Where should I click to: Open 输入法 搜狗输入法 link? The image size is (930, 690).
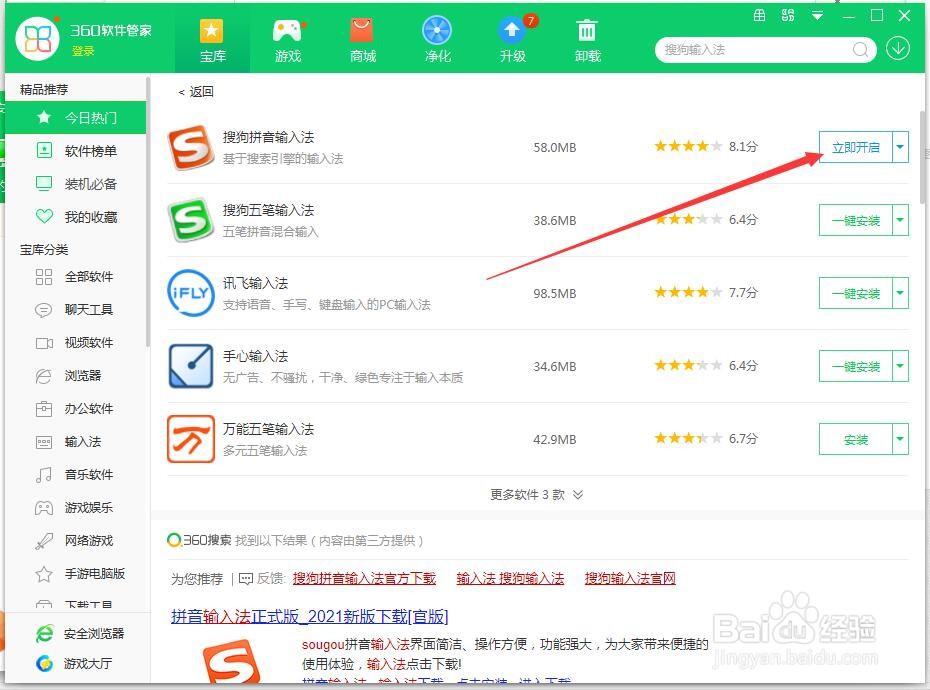(x=510, y=578)
